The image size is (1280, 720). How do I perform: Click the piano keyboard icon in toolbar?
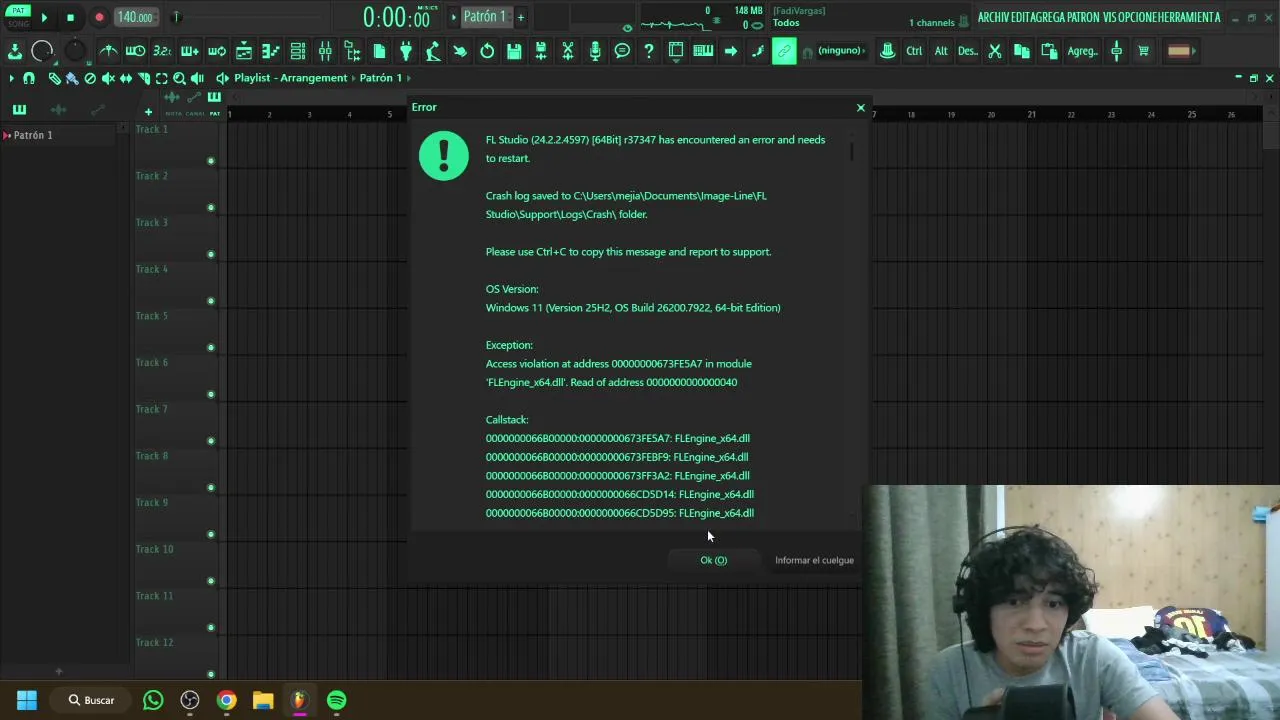(703, 50)
